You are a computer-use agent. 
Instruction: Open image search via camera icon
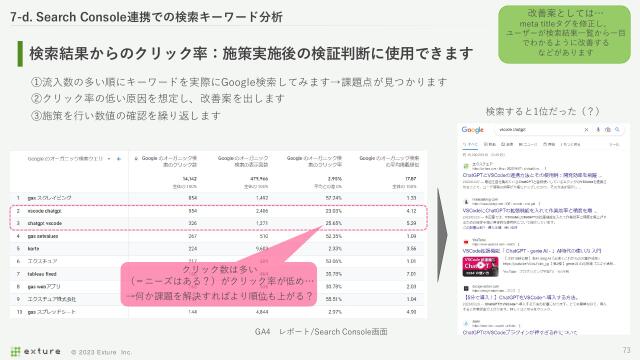608,129
